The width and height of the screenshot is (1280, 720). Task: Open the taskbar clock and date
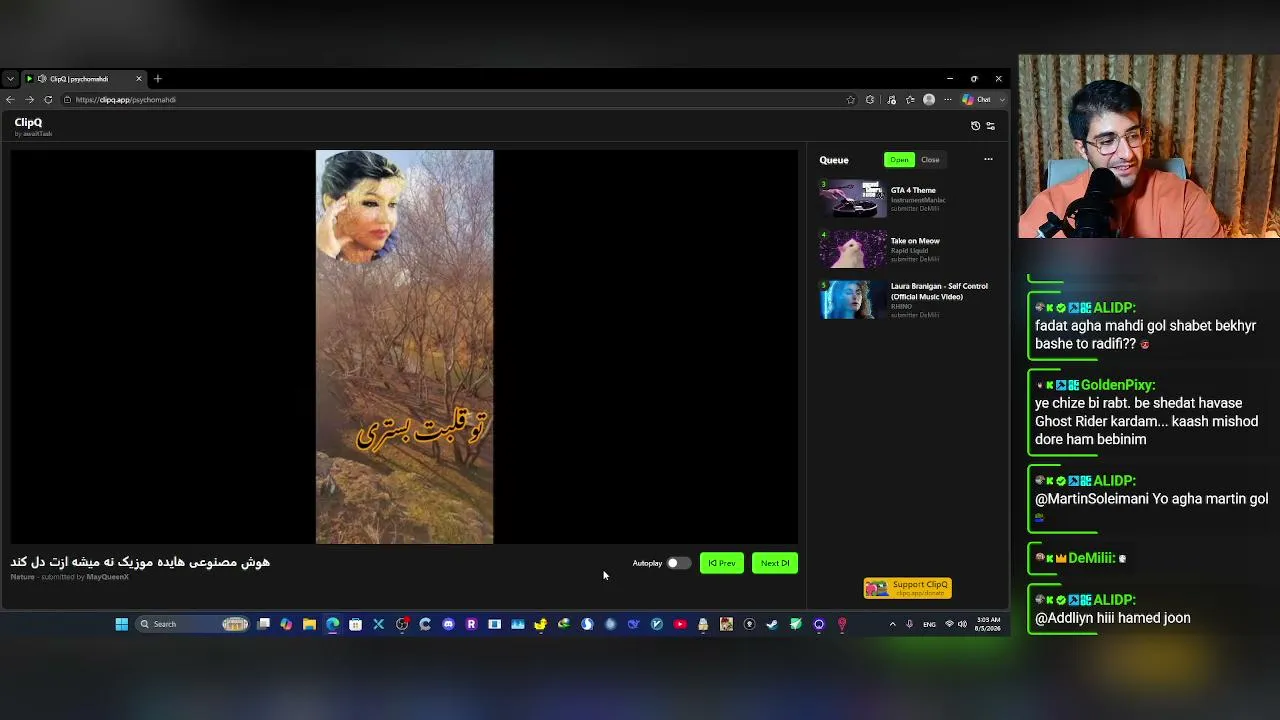(988, 624)
